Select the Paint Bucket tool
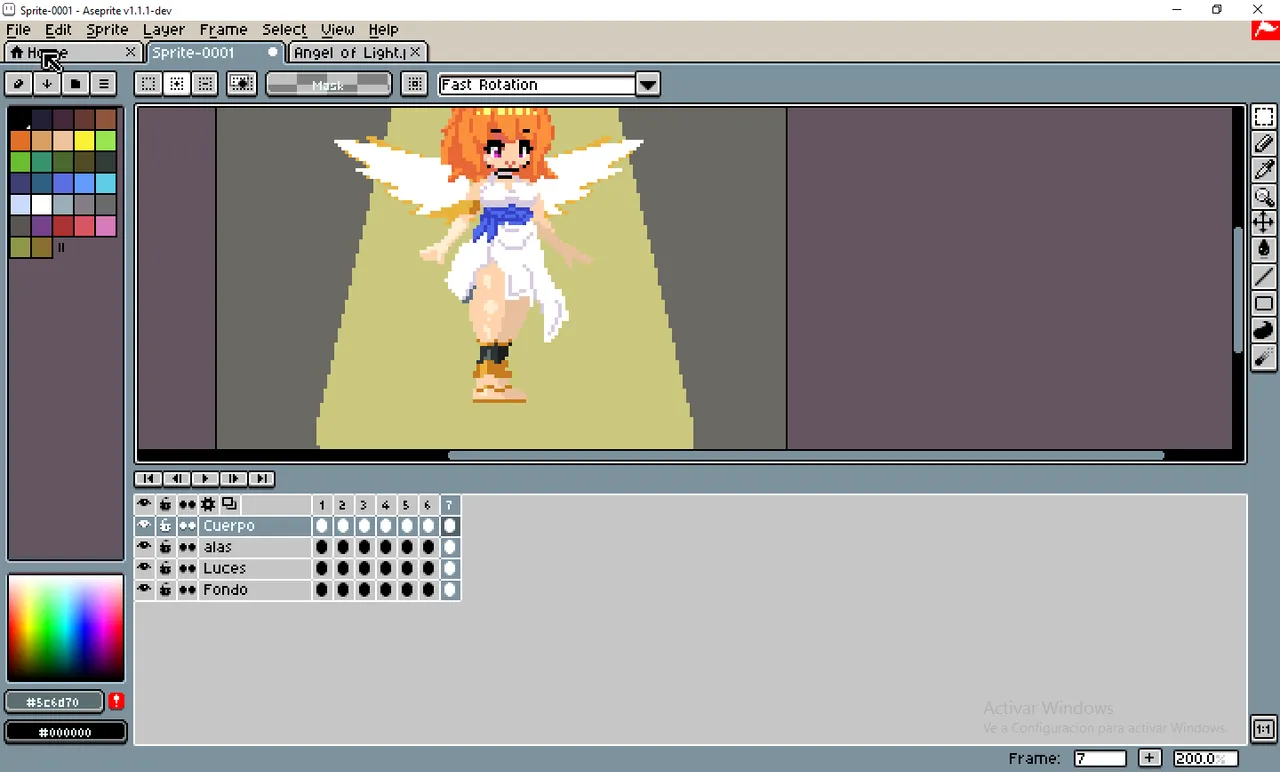This screenshot has height=772, width=1280. pyautogui.click(x=1264, y=250)
